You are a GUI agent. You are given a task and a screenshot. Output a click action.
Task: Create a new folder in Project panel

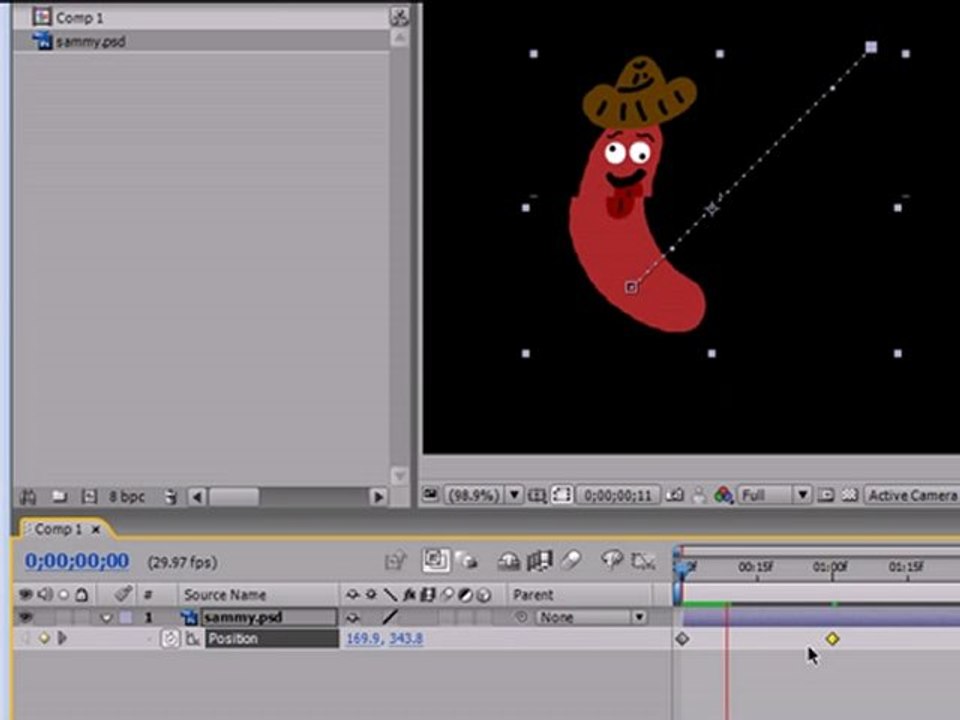59,497
